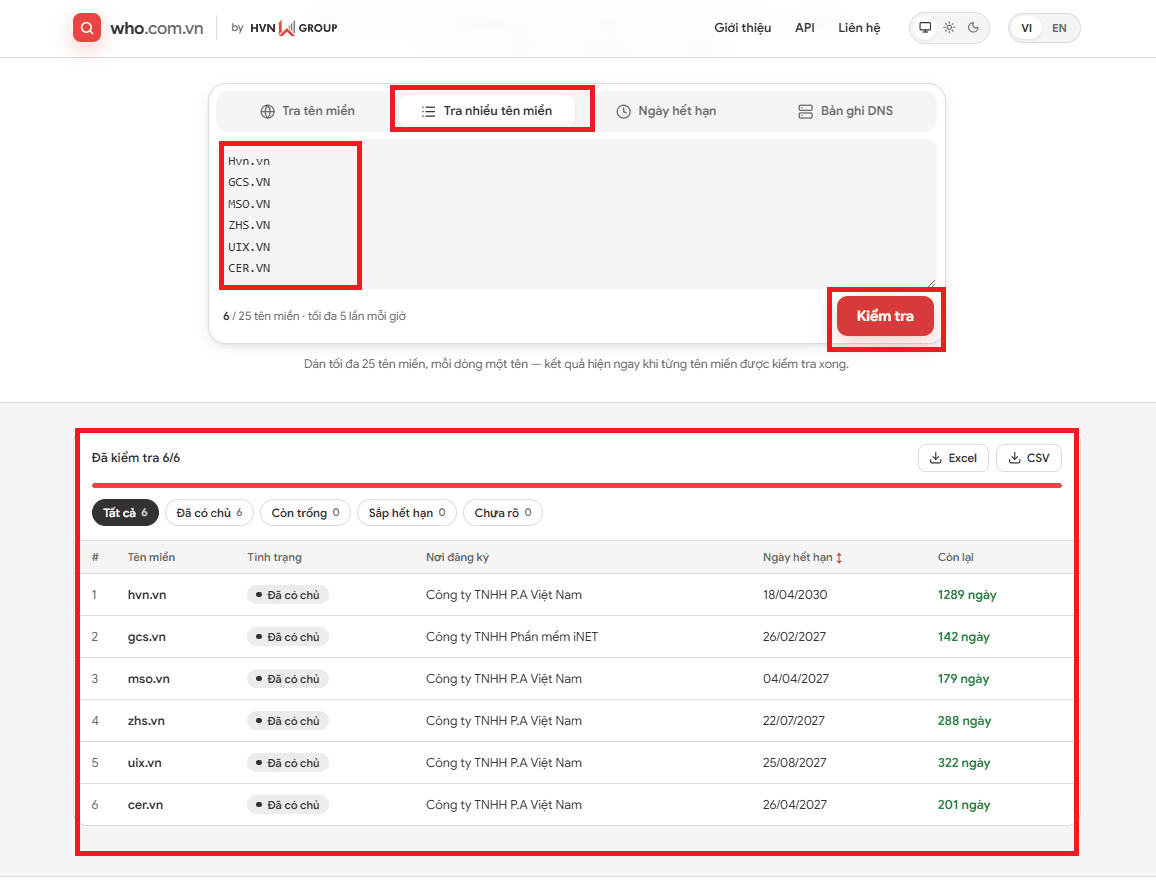Click the textarea resize handle
1156x880 pixels.
pyautogui.click(x=931, y=284)
